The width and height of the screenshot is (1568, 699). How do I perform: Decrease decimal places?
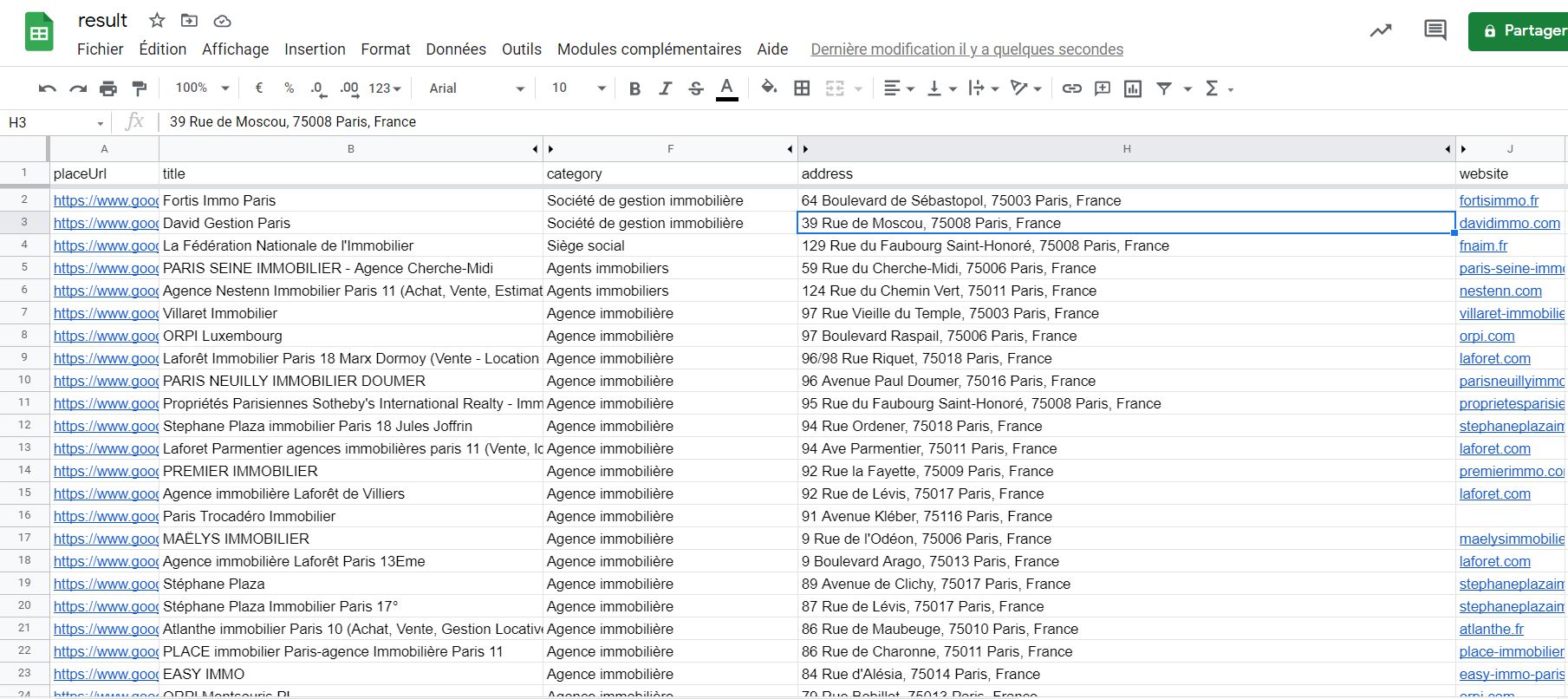(318, 88)
